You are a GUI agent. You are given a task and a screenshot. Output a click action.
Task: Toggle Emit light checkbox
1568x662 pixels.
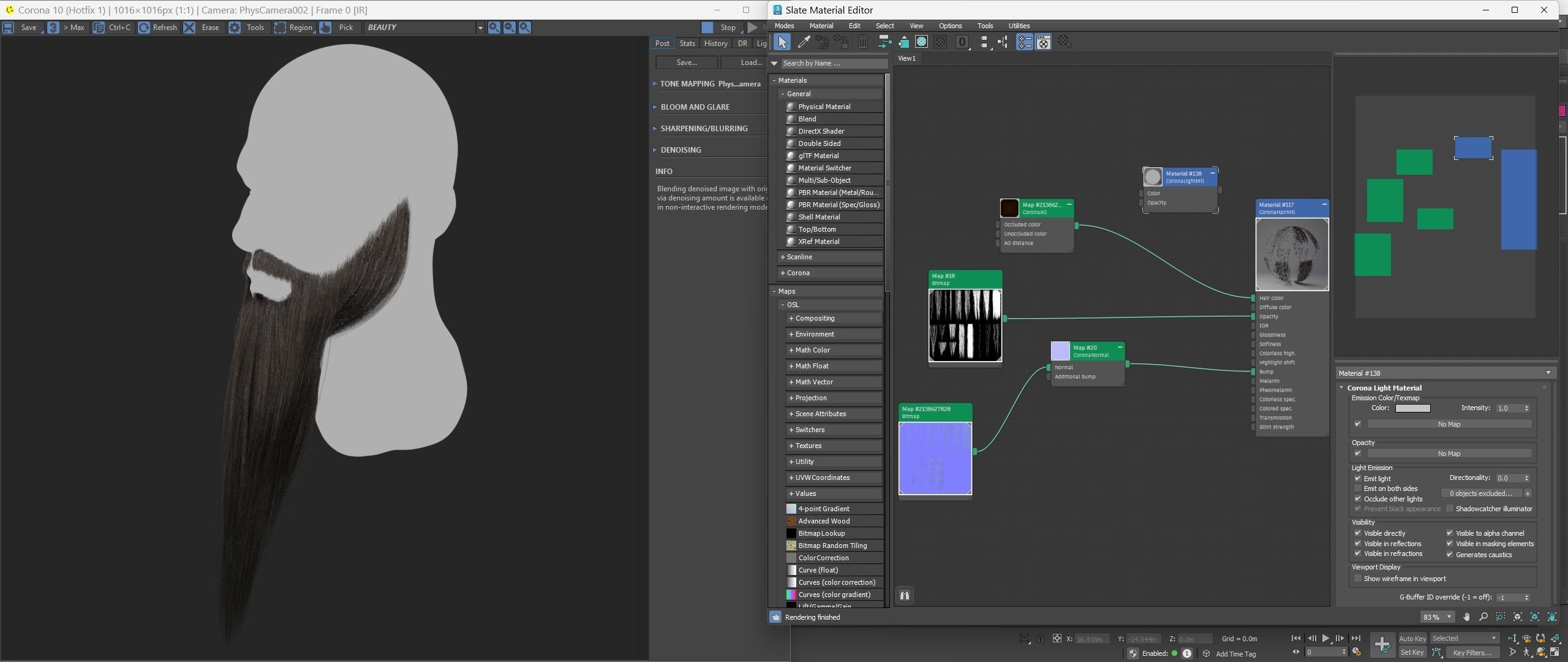pos(1358,479)
